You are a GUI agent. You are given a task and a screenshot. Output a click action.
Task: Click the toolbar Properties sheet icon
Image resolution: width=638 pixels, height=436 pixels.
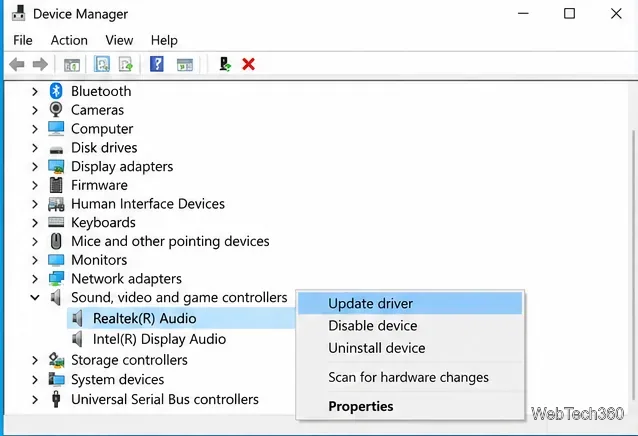pos(102,64)
